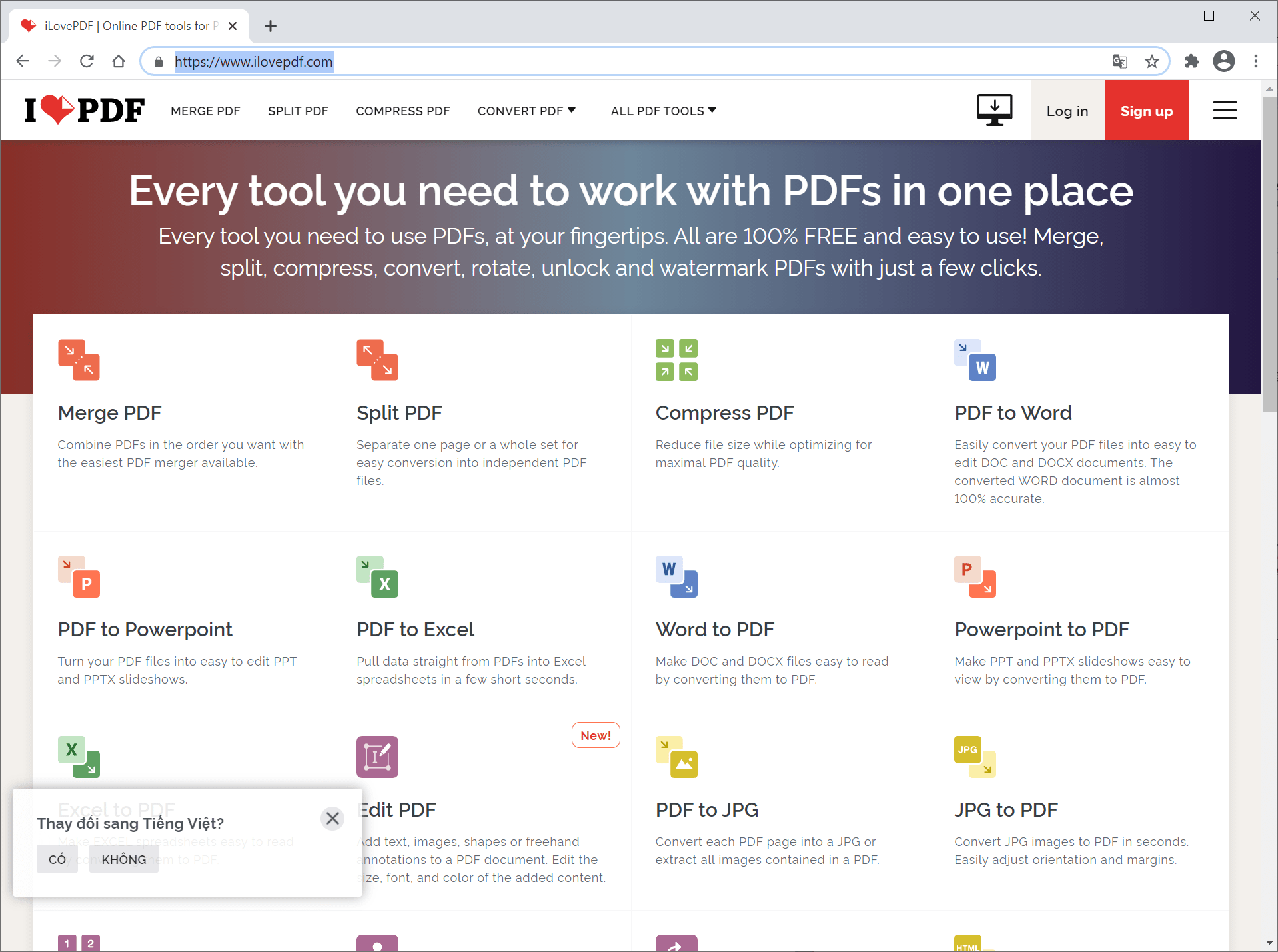The width and height of the screenshot is (1278, 952).
Task: Open the Powerpoint to PDF heading link
Action: [1041, 630]
